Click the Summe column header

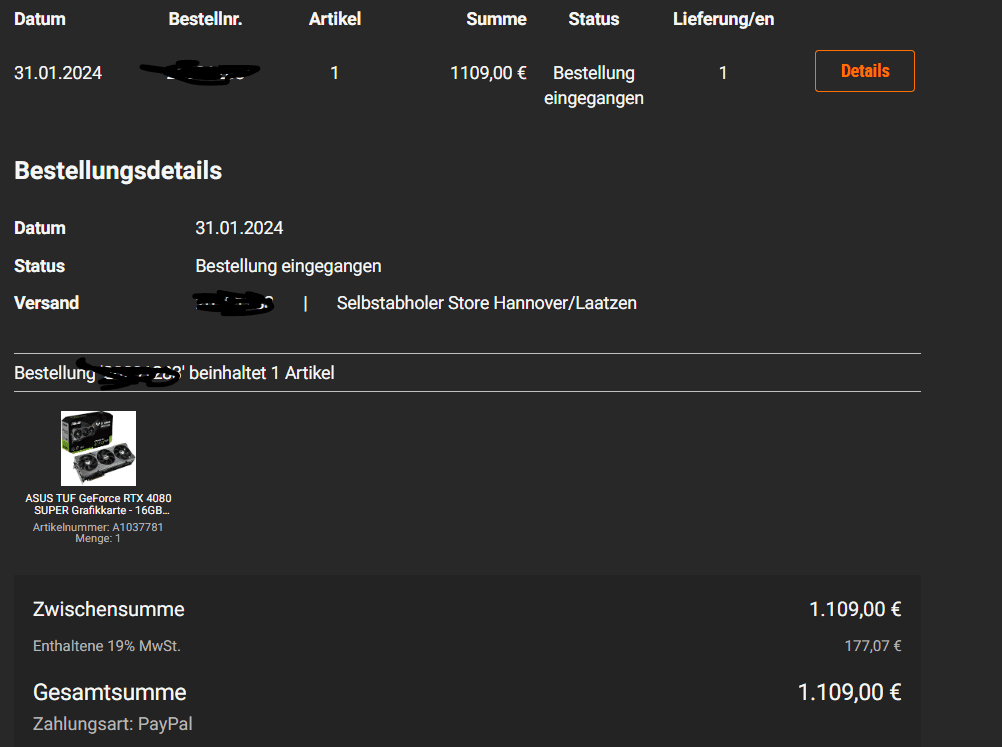(x=497, y=19)
